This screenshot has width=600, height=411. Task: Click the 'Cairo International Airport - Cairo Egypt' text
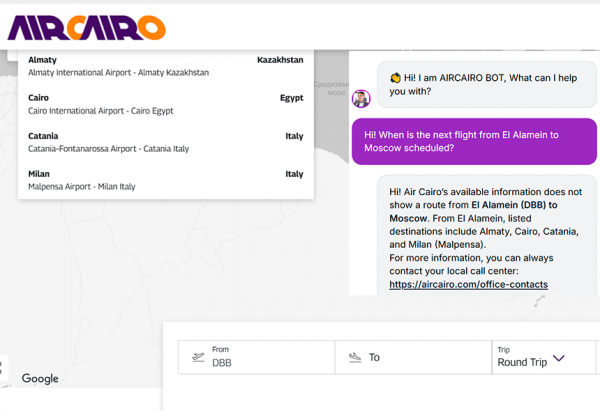point(101,111)
